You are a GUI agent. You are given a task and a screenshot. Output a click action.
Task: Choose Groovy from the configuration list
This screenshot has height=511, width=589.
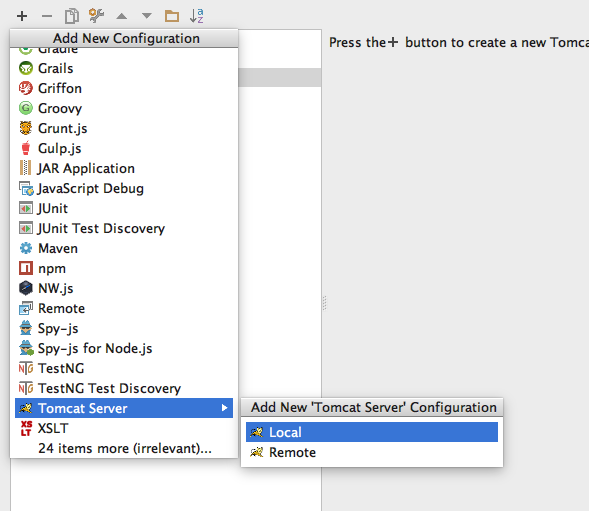(x=124, y=108)
